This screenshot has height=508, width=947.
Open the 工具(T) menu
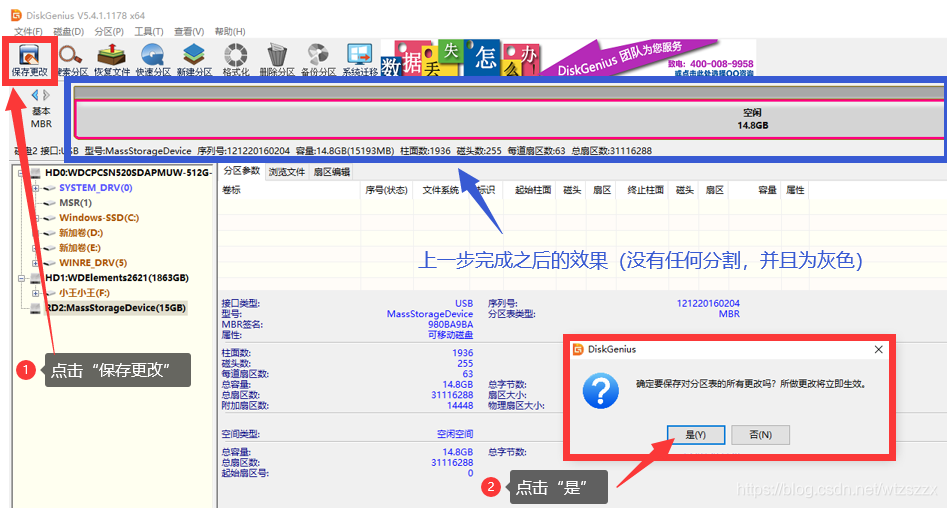click(x=149, y=31)
